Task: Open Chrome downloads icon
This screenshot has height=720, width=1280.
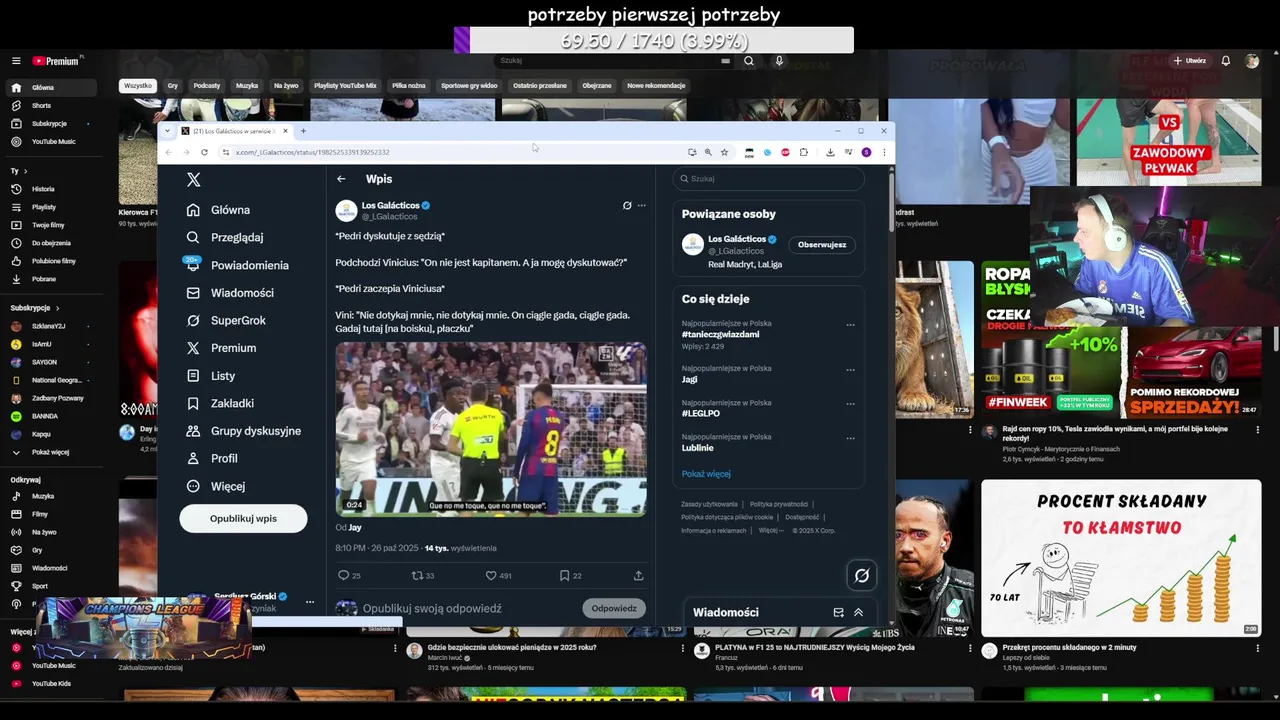Action: 830,152
